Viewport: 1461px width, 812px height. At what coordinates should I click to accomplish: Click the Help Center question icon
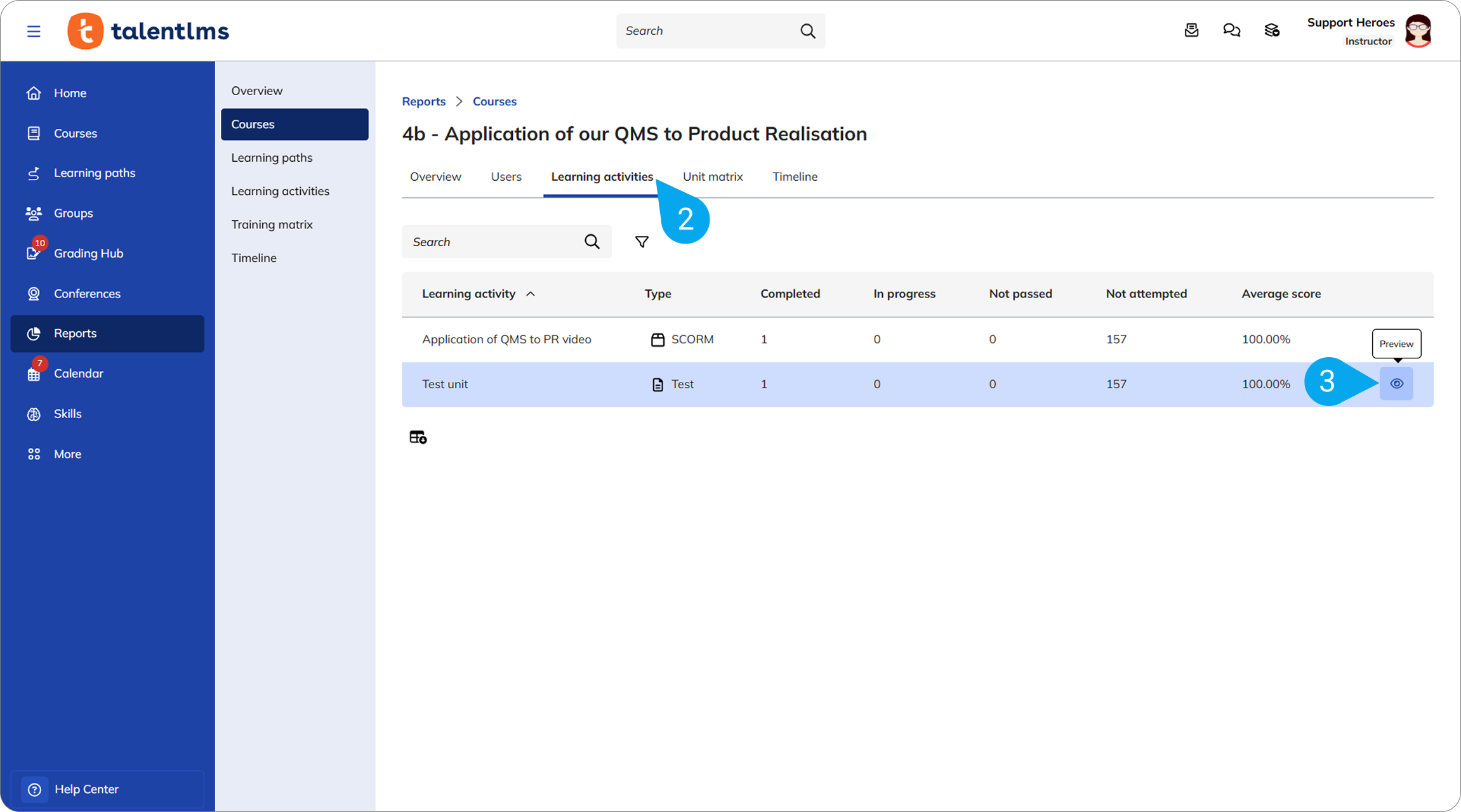pyautogui.click(x=34, y=789)
